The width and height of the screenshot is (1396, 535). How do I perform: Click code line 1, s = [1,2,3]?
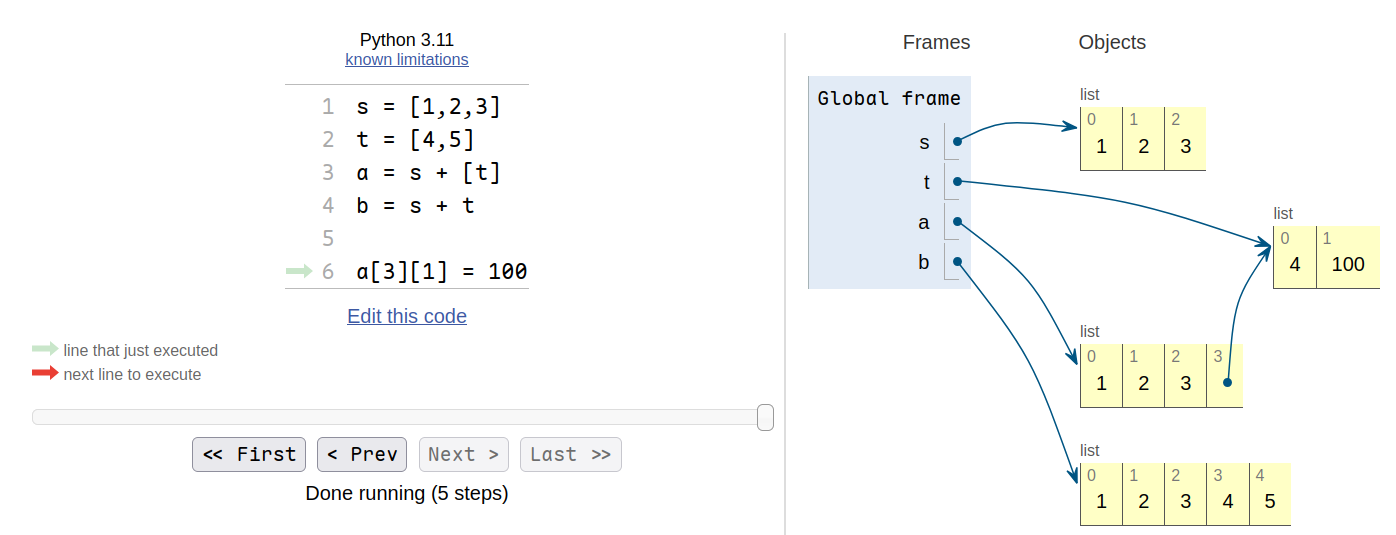428,107
